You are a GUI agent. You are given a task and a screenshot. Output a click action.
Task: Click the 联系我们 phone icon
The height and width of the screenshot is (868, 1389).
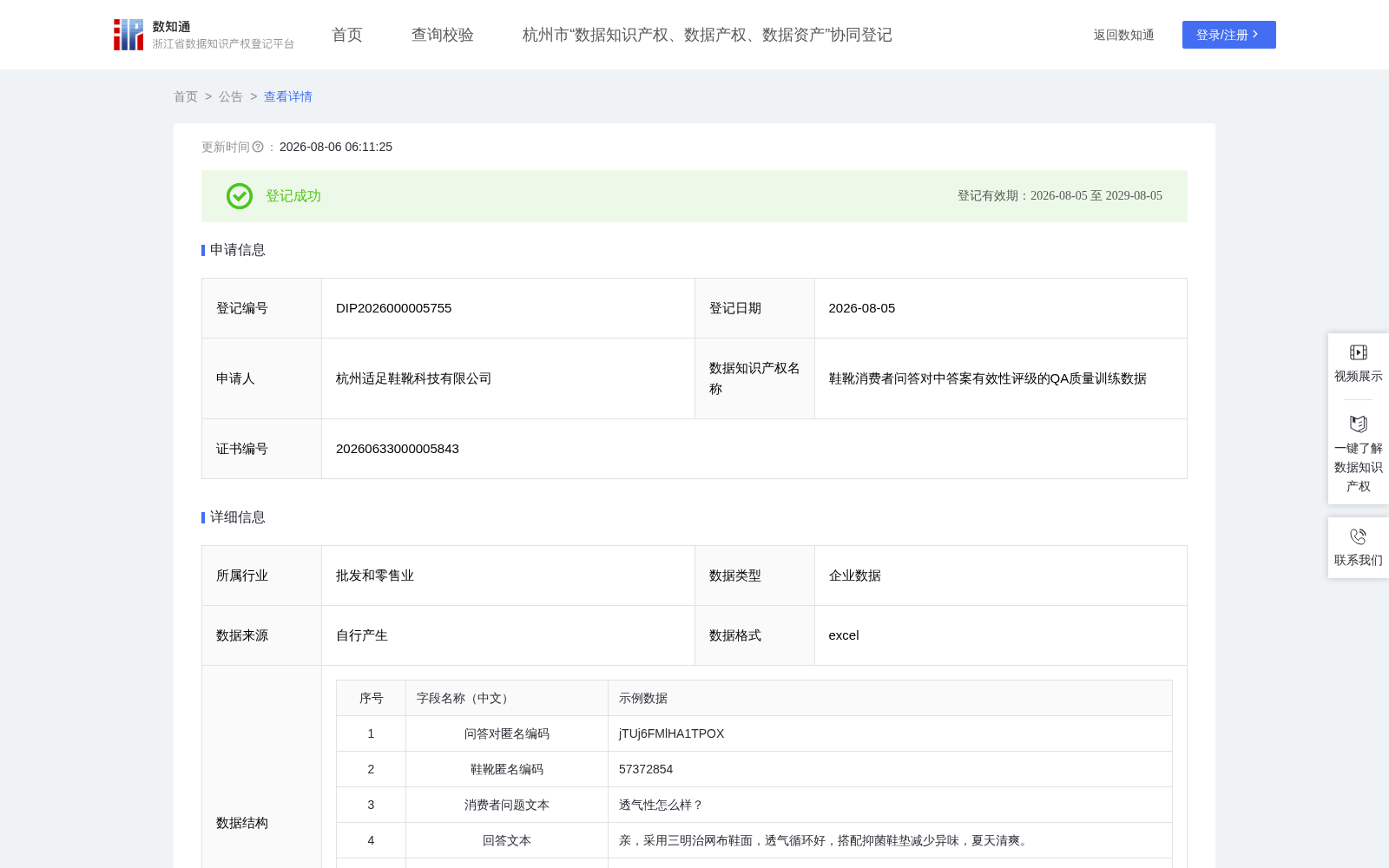point(1359,536)
